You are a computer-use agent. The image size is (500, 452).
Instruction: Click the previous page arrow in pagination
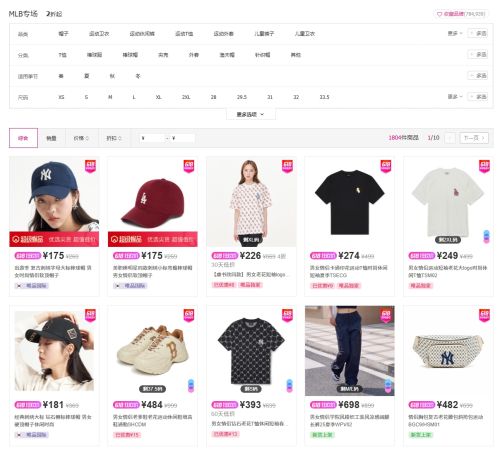pyautogui.click(x=450, y=138)
